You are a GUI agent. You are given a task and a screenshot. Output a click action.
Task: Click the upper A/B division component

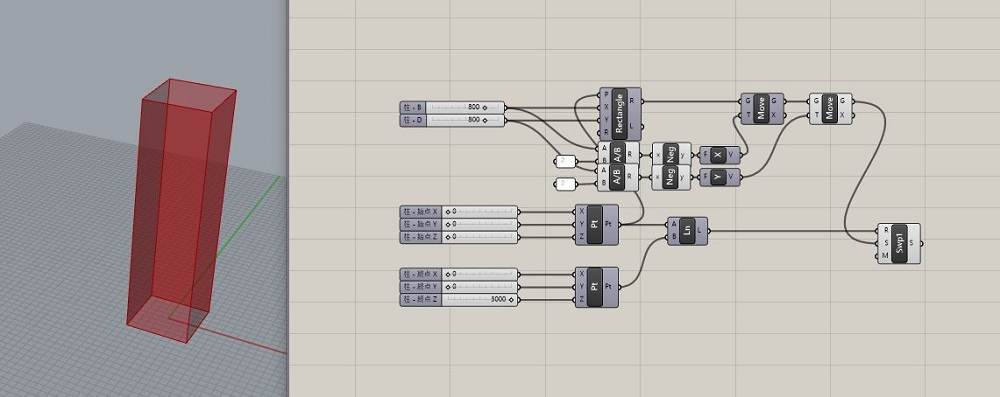point(617,154)
